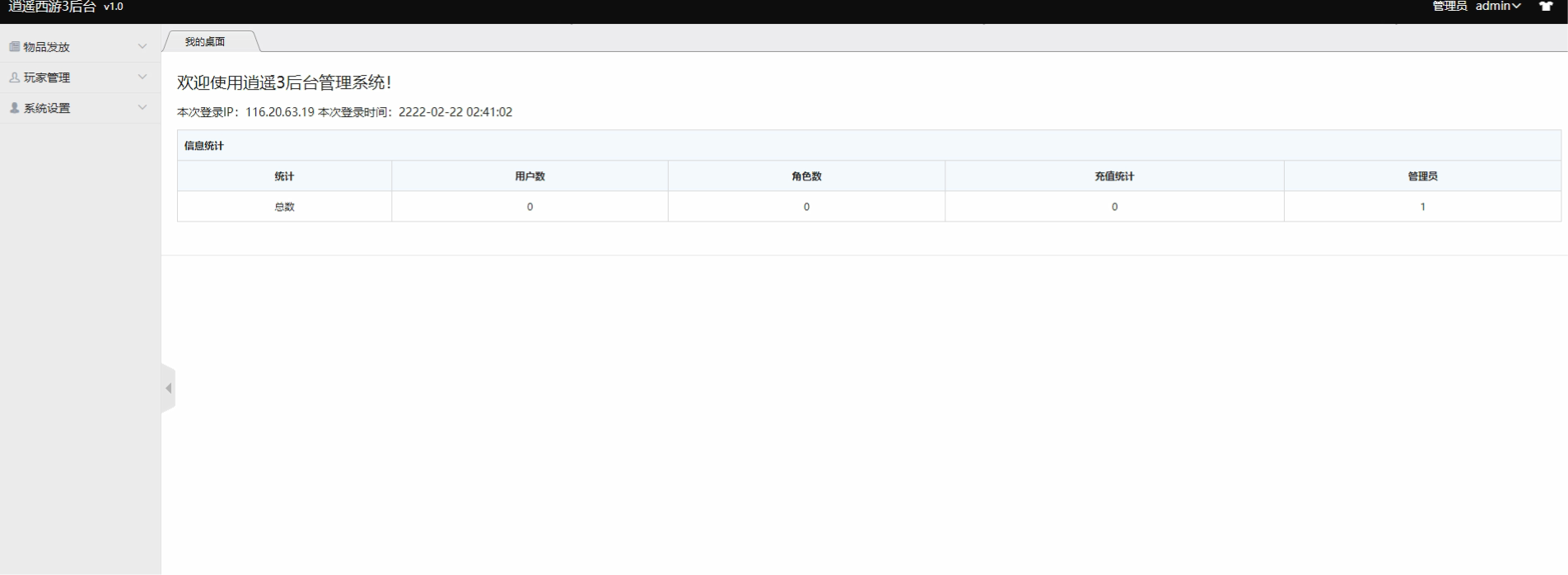Click the login time 2222-02-22 02:41:02
The width and height of the screenshot is (1568, 575).
[455, 112]
